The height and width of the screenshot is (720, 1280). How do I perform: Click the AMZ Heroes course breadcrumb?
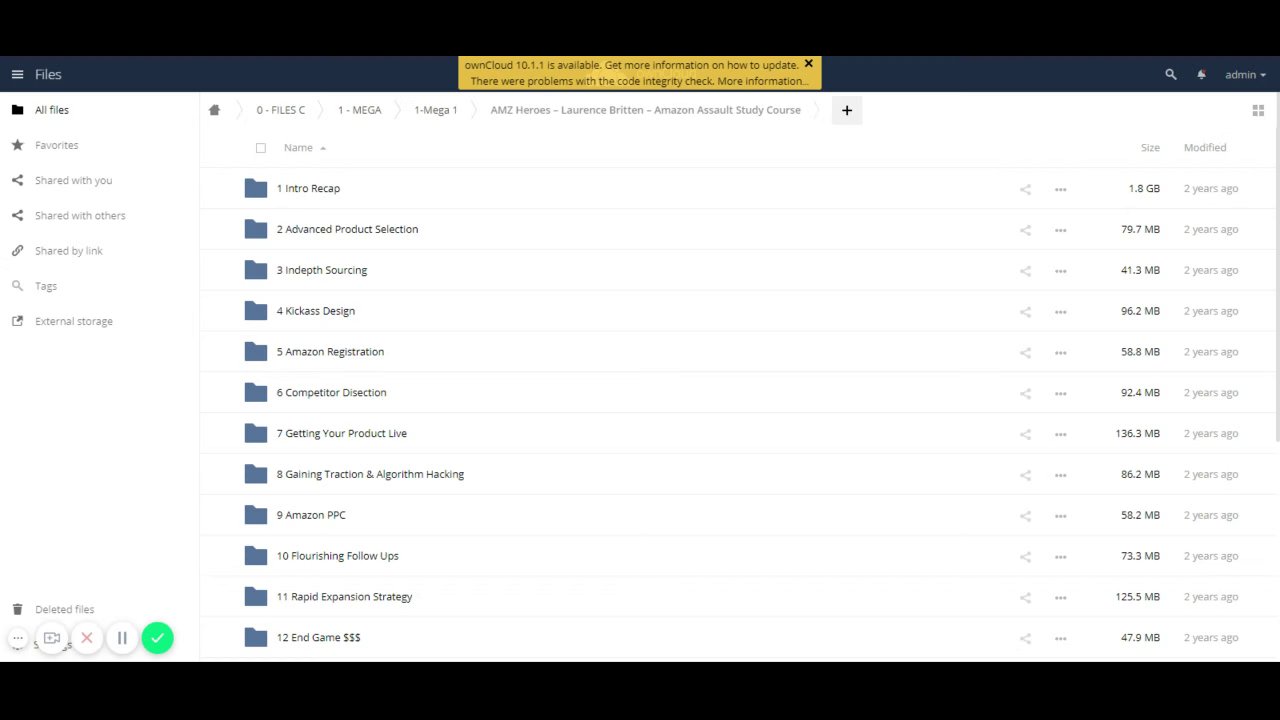tap(645, 110)
